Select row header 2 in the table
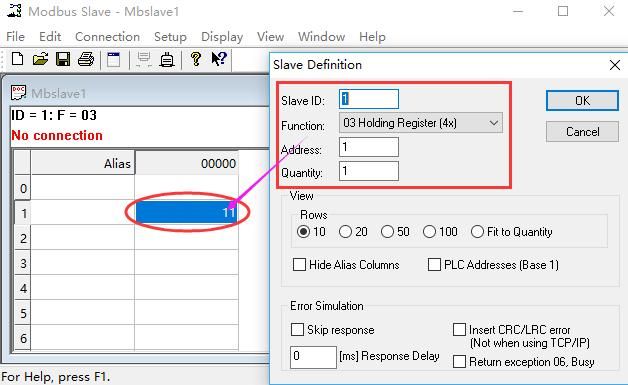The width and height of the screenshot is (628, 385). coord(23,238)
